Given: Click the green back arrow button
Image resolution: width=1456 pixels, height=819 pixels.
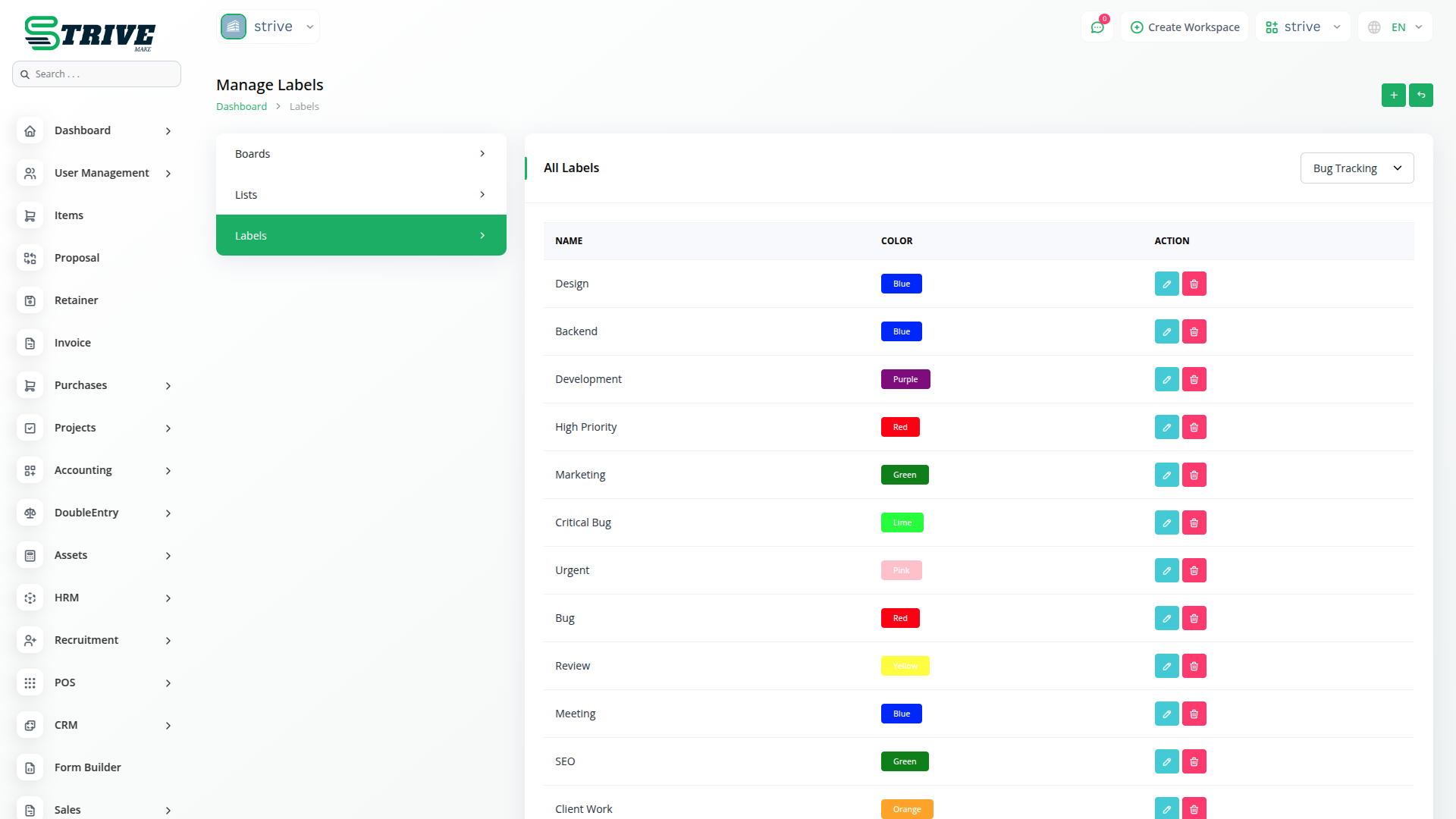Looking at the screenshot, I should point(1420,95).
